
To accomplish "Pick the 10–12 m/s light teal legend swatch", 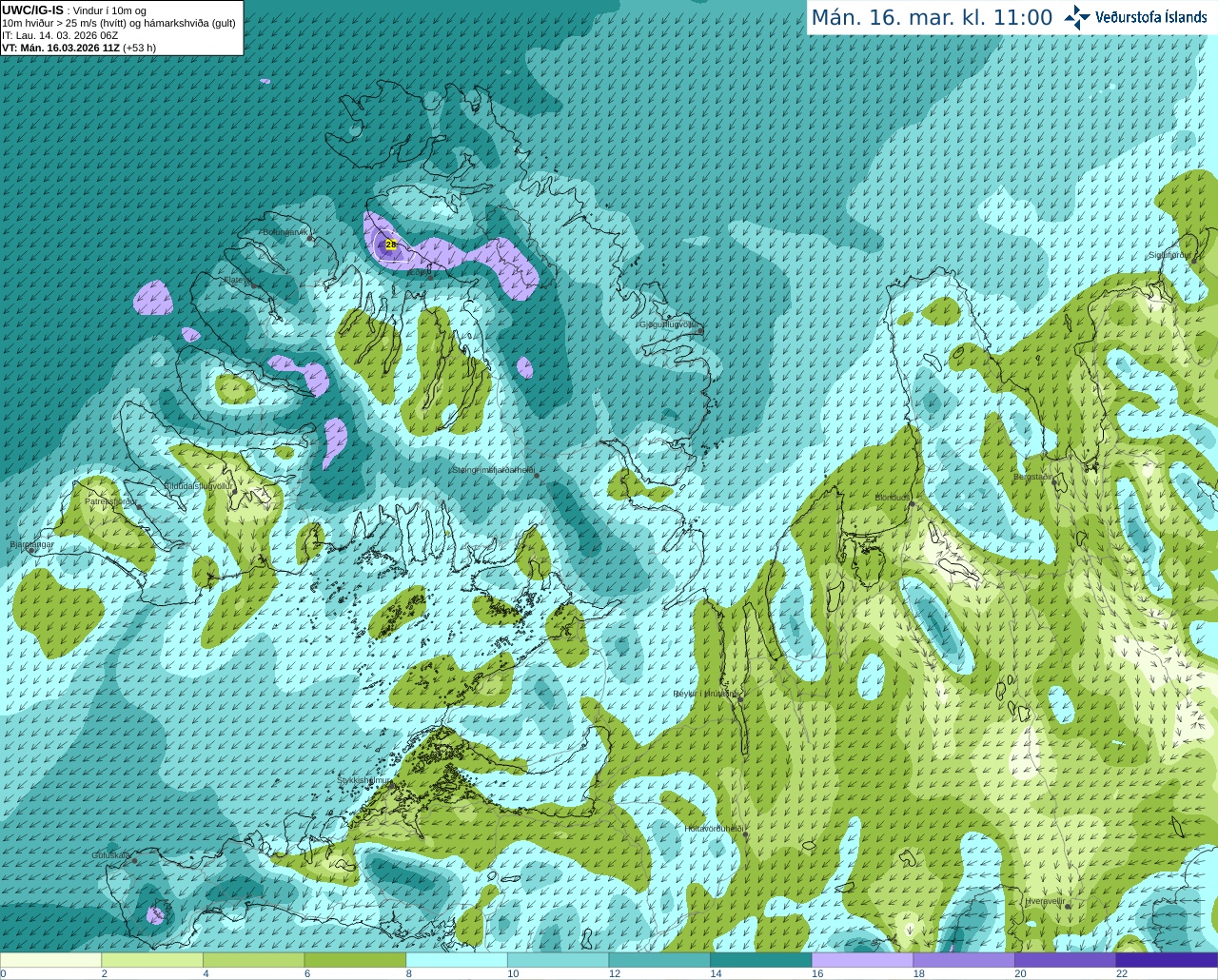I will coord(558,960).
